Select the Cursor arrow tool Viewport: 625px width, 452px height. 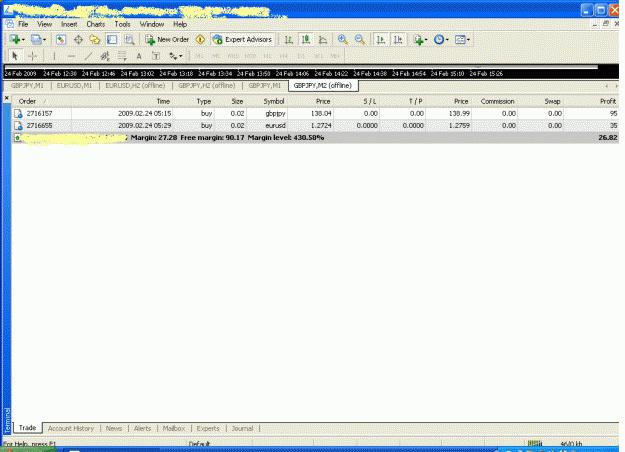[x=15, y=56]
